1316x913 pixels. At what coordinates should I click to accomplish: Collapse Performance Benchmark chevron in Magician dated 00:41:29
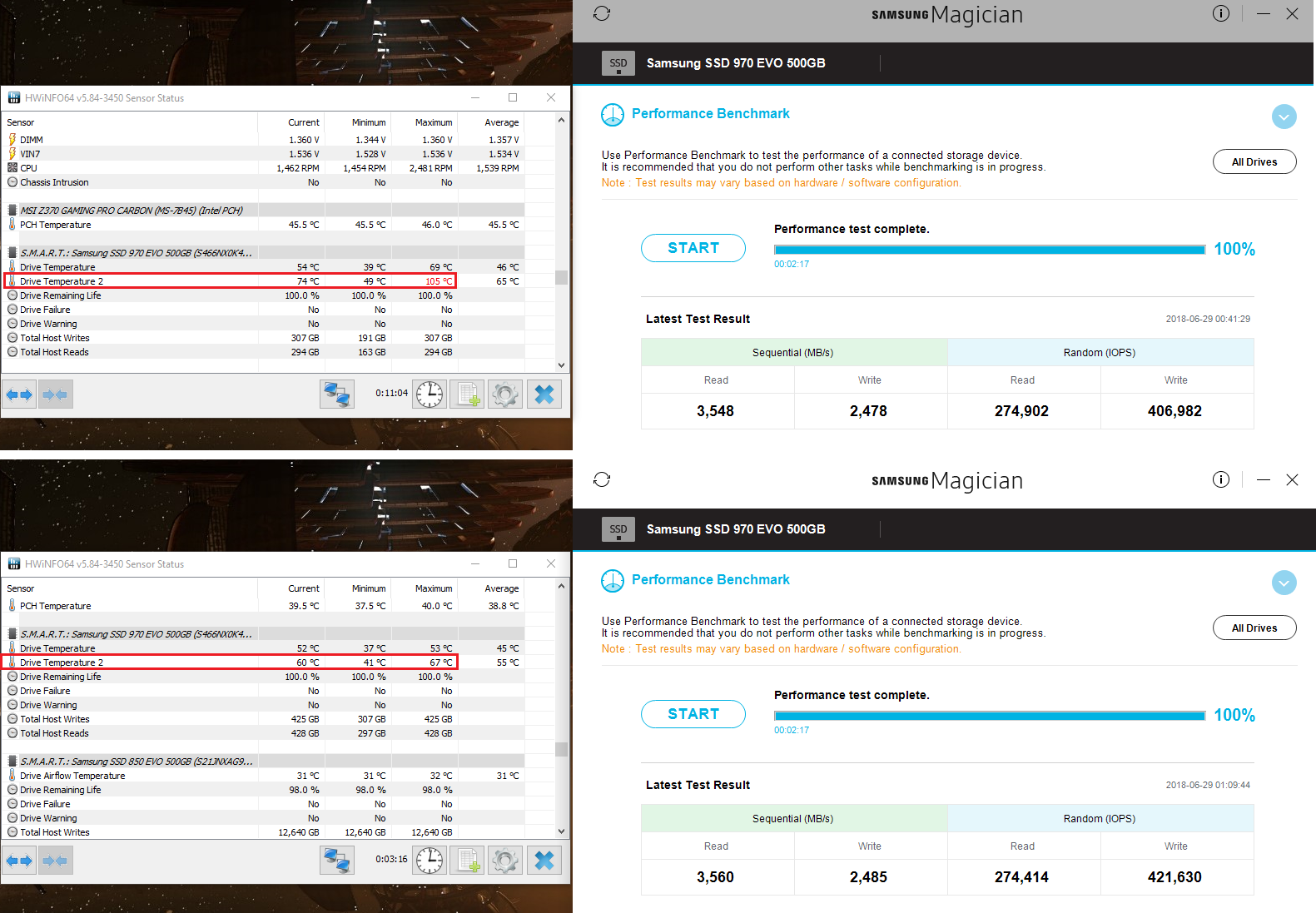pyautogui.click(x=1284, y=117)
